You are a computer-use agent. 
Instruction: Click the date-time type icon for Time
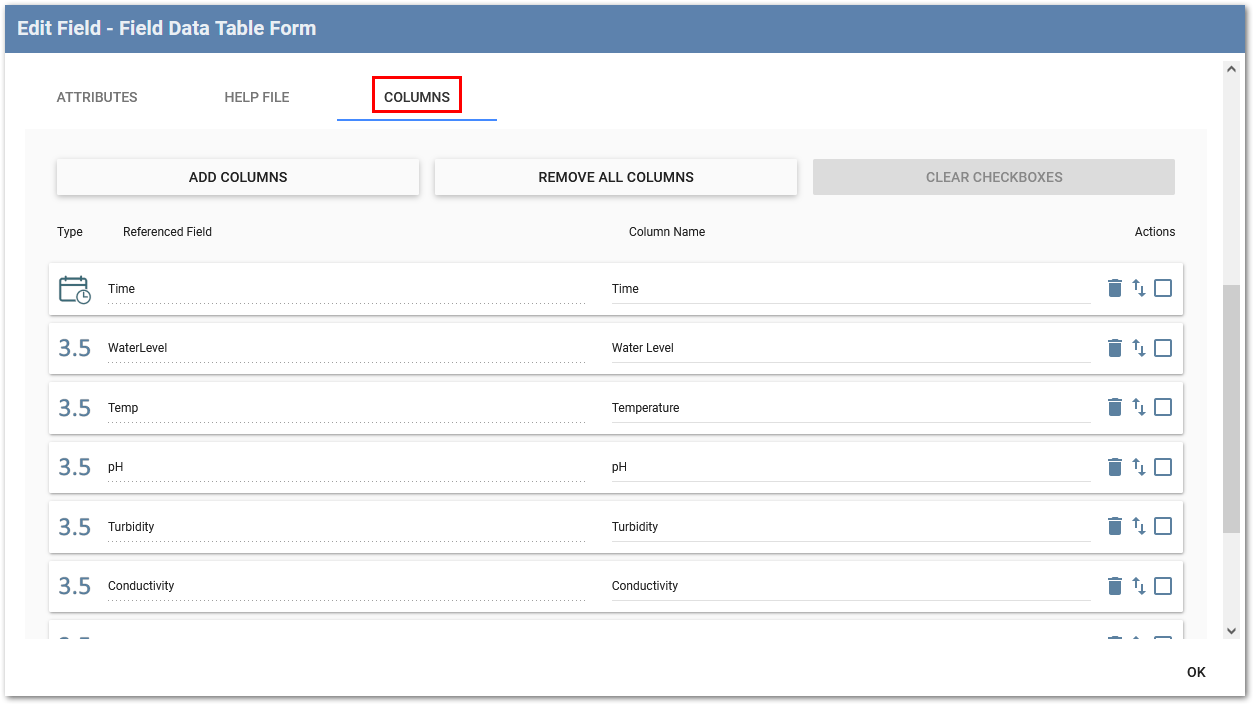75,290
